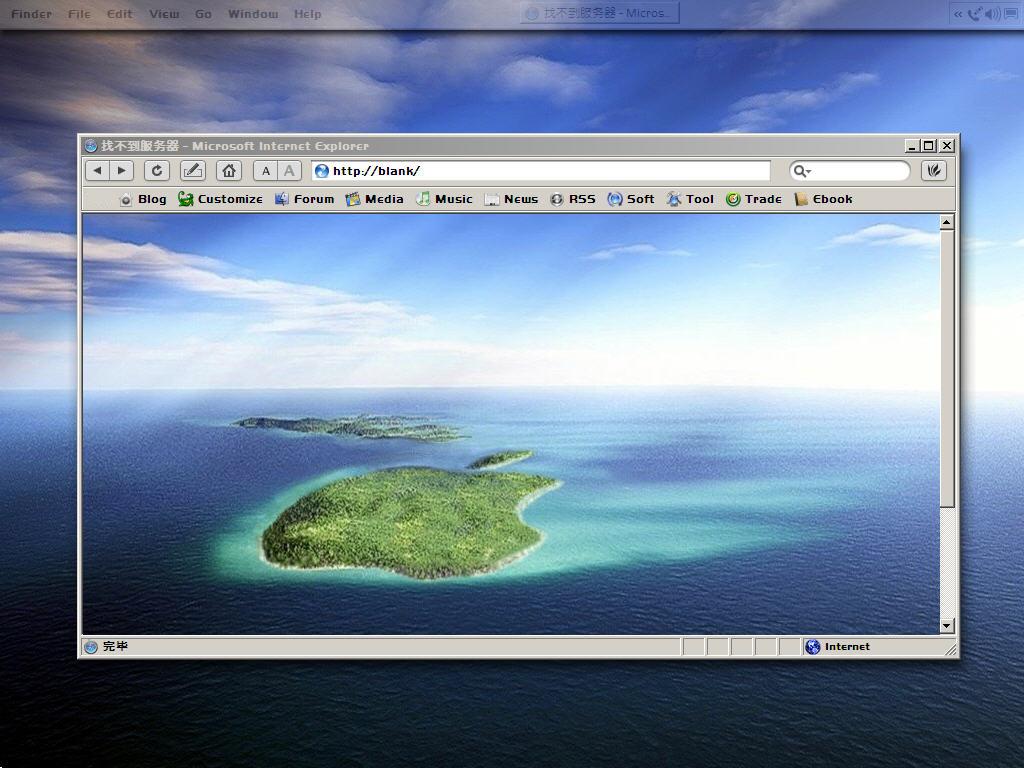Open the Customize bookmark

coord(220,199)
